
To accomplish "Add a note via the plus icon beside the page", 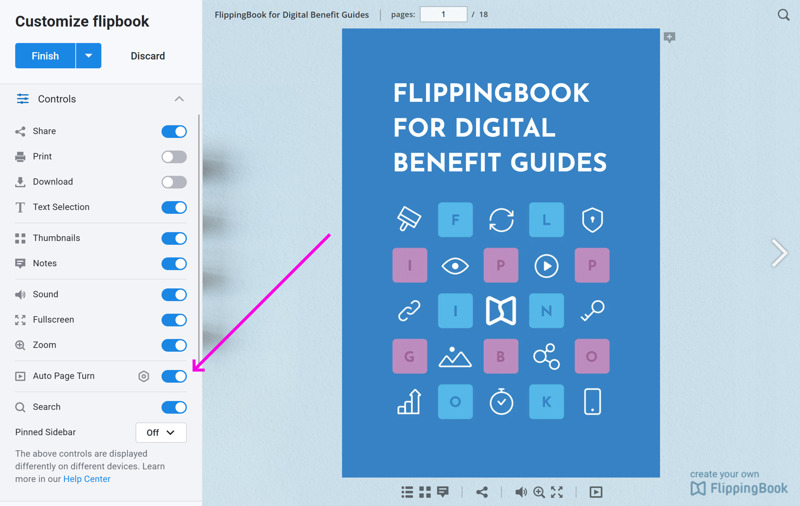I will [x=669, y=37].
